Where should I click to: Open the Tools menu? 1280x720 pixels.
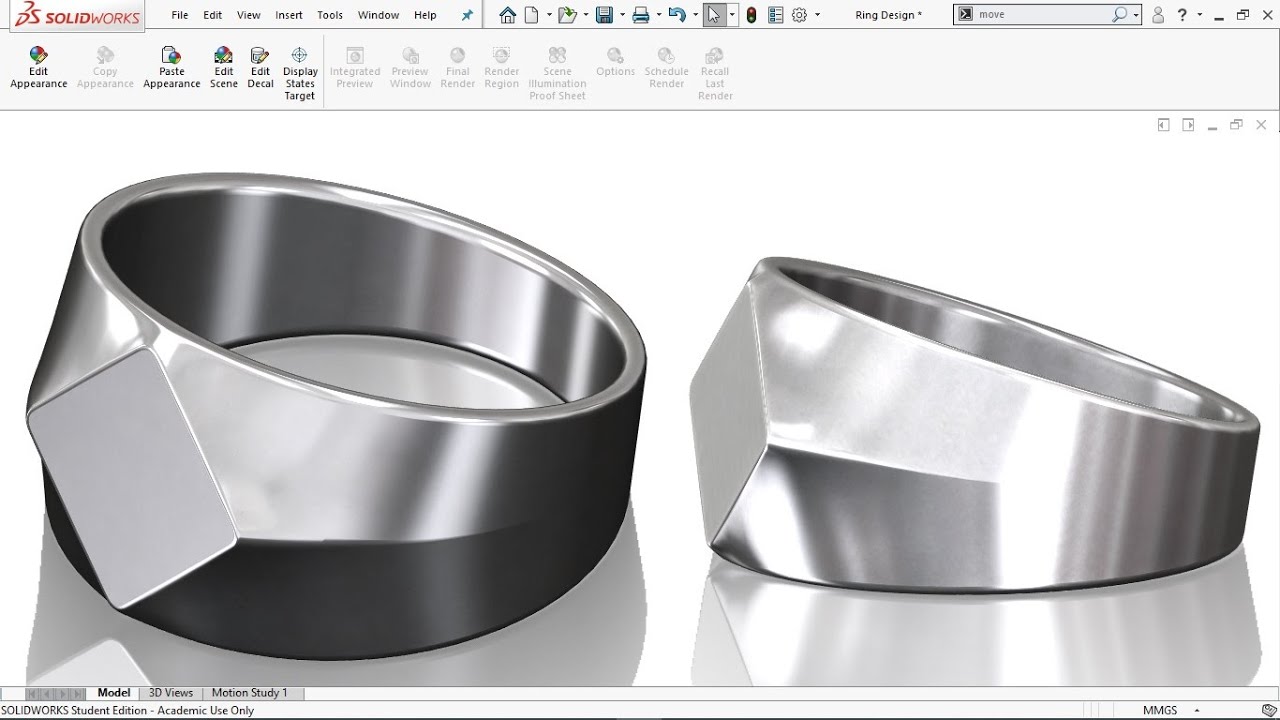(x=330, y=15)
